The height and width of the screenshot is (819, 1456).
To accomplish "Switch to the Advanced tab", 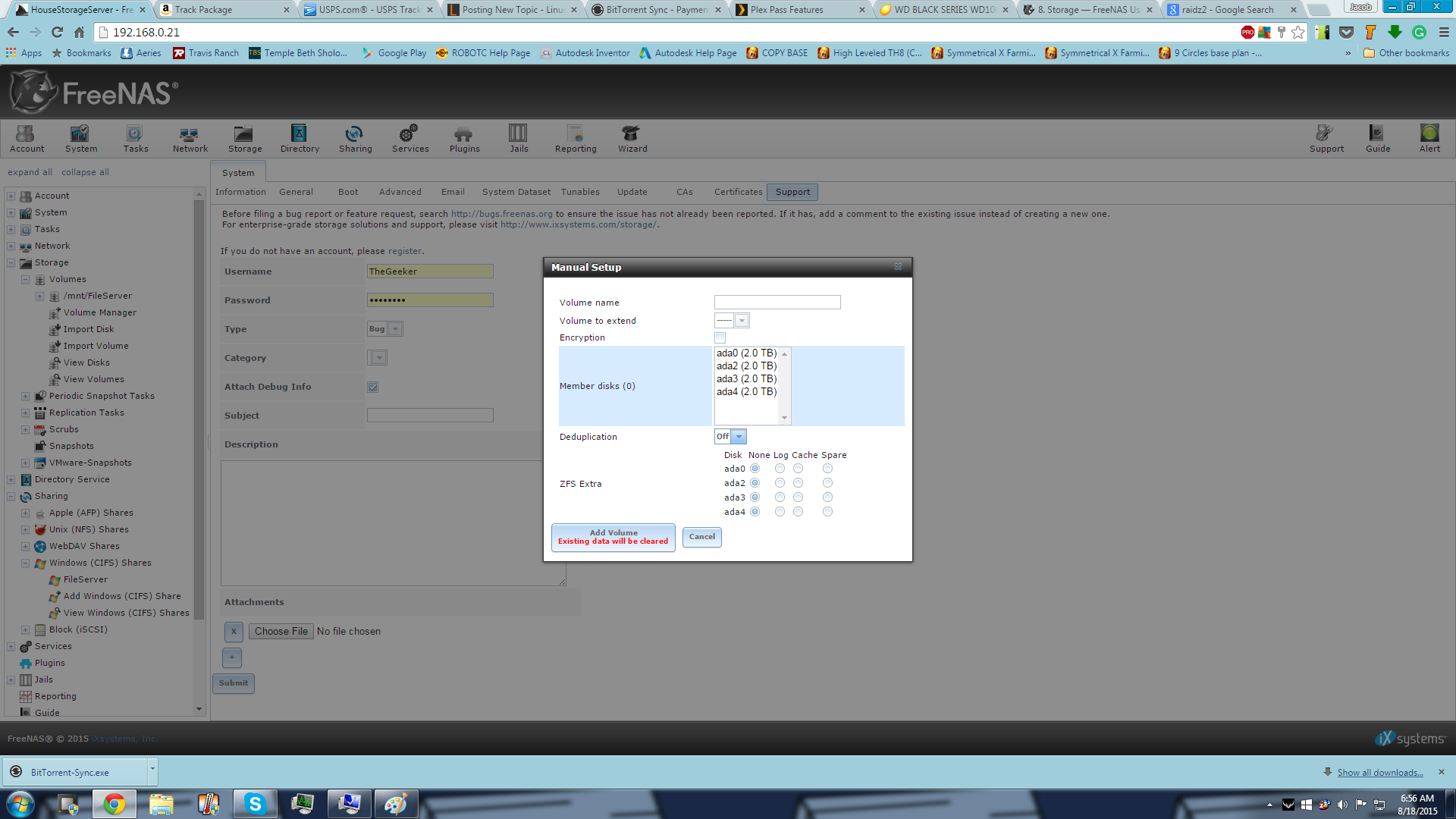I will click(x=400, y=192).
